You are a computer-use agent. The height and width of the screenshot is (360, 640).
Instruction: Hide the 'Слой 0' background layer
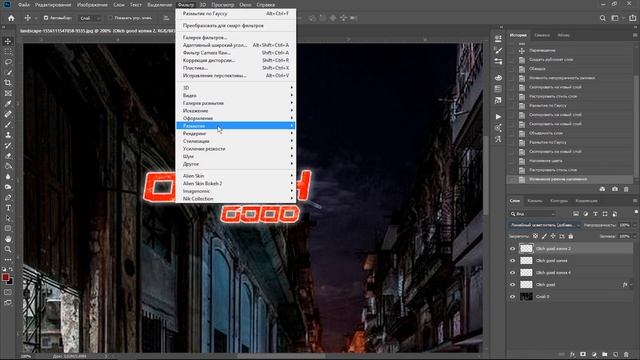513,297
